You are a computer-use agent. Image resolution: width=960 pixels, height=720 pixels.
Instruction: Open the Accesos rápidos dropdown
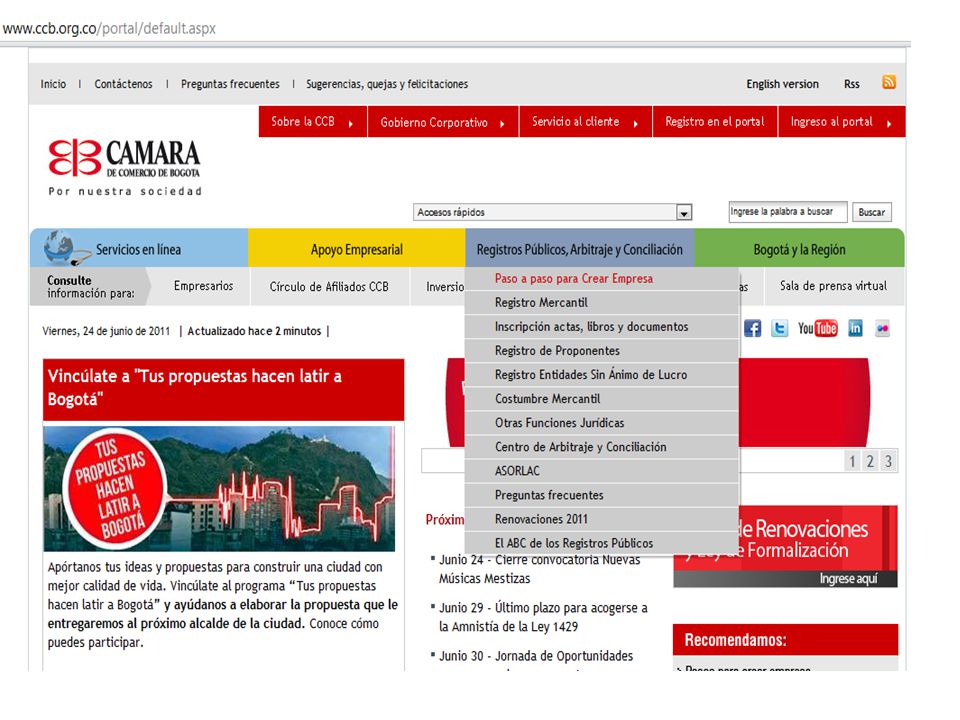tap(552, 212)
